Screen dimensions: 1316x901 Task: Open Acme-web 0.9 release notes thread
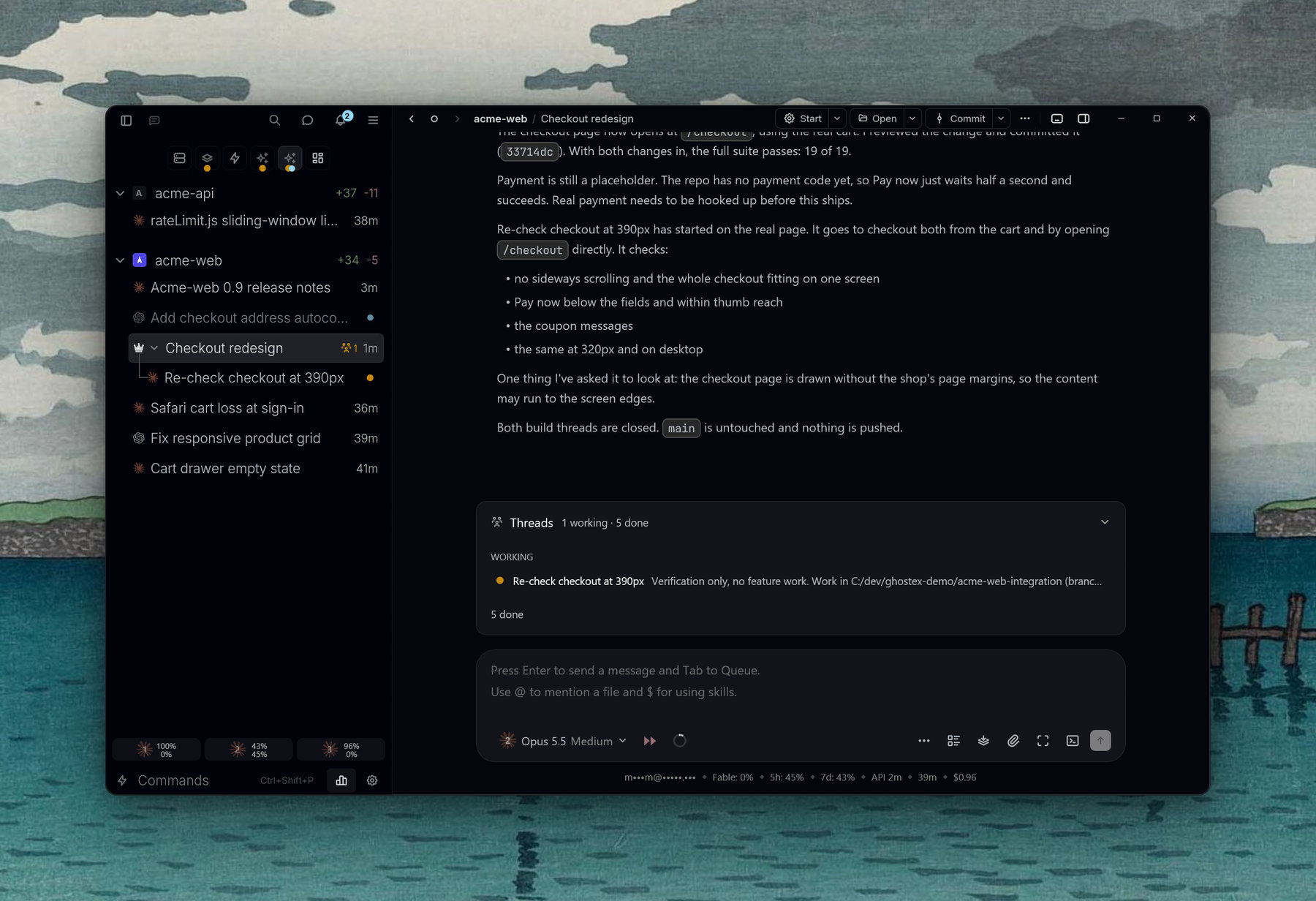[255, 288]
